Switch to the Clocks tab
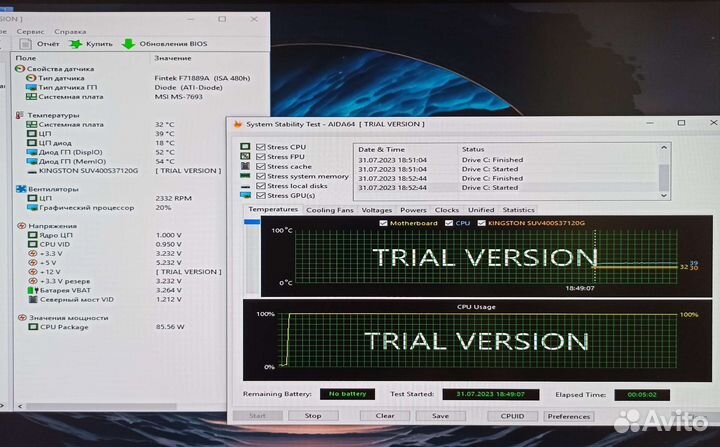Screen dimensions: 720x447 (x=446, y=210)
